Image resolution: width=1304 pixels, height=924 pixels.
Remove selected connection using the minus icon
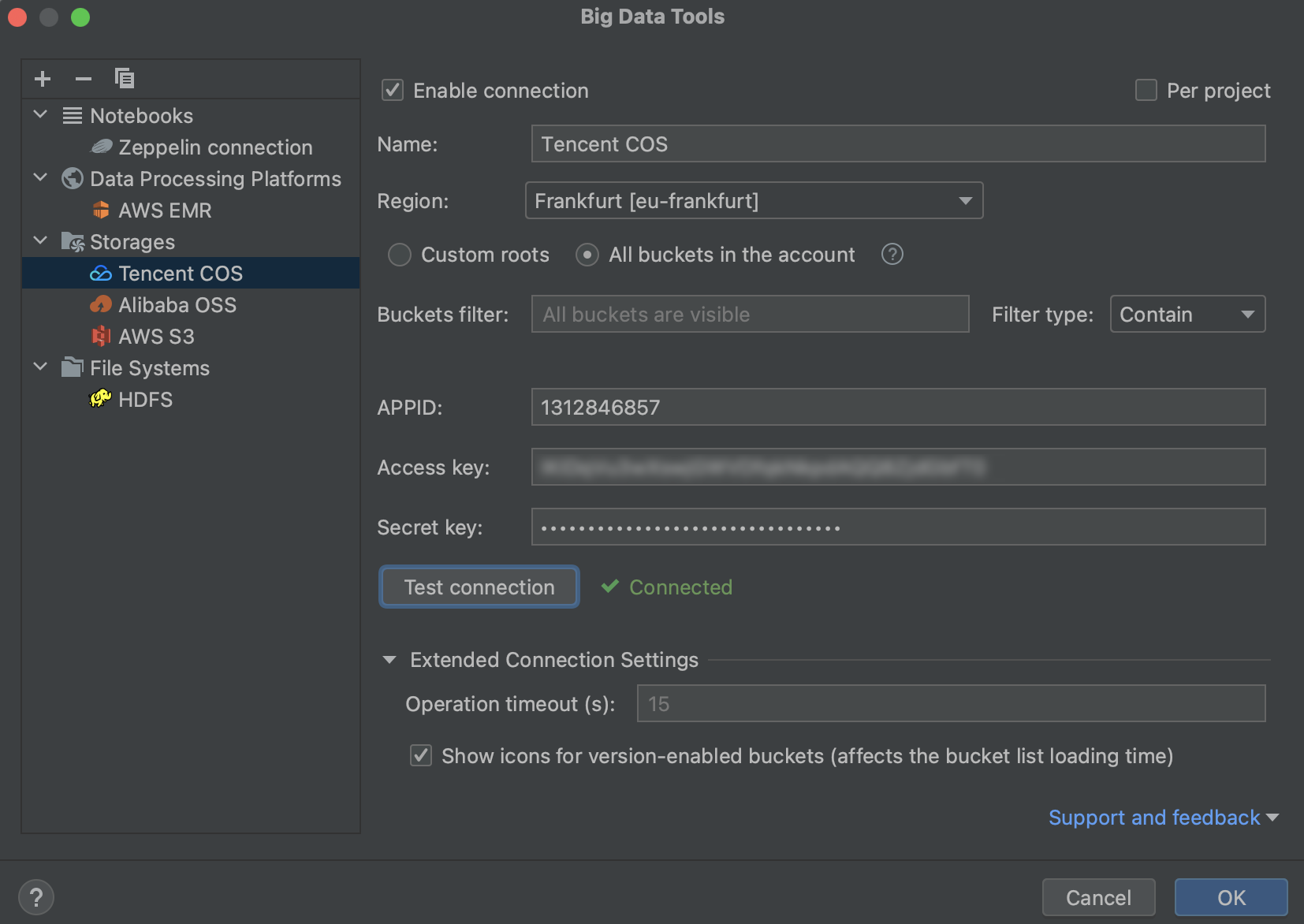click(83, 78)
